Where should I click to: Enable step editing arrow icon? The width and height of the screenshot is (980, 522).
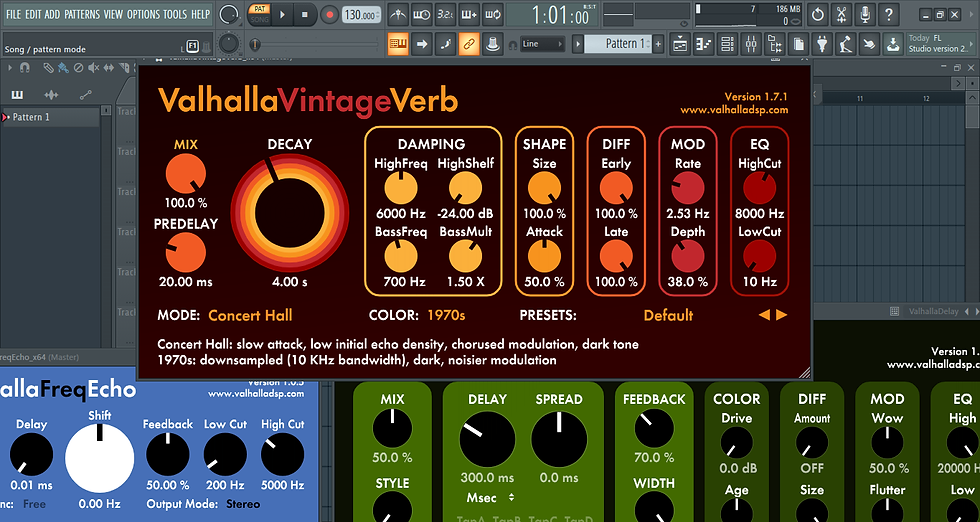422,44
